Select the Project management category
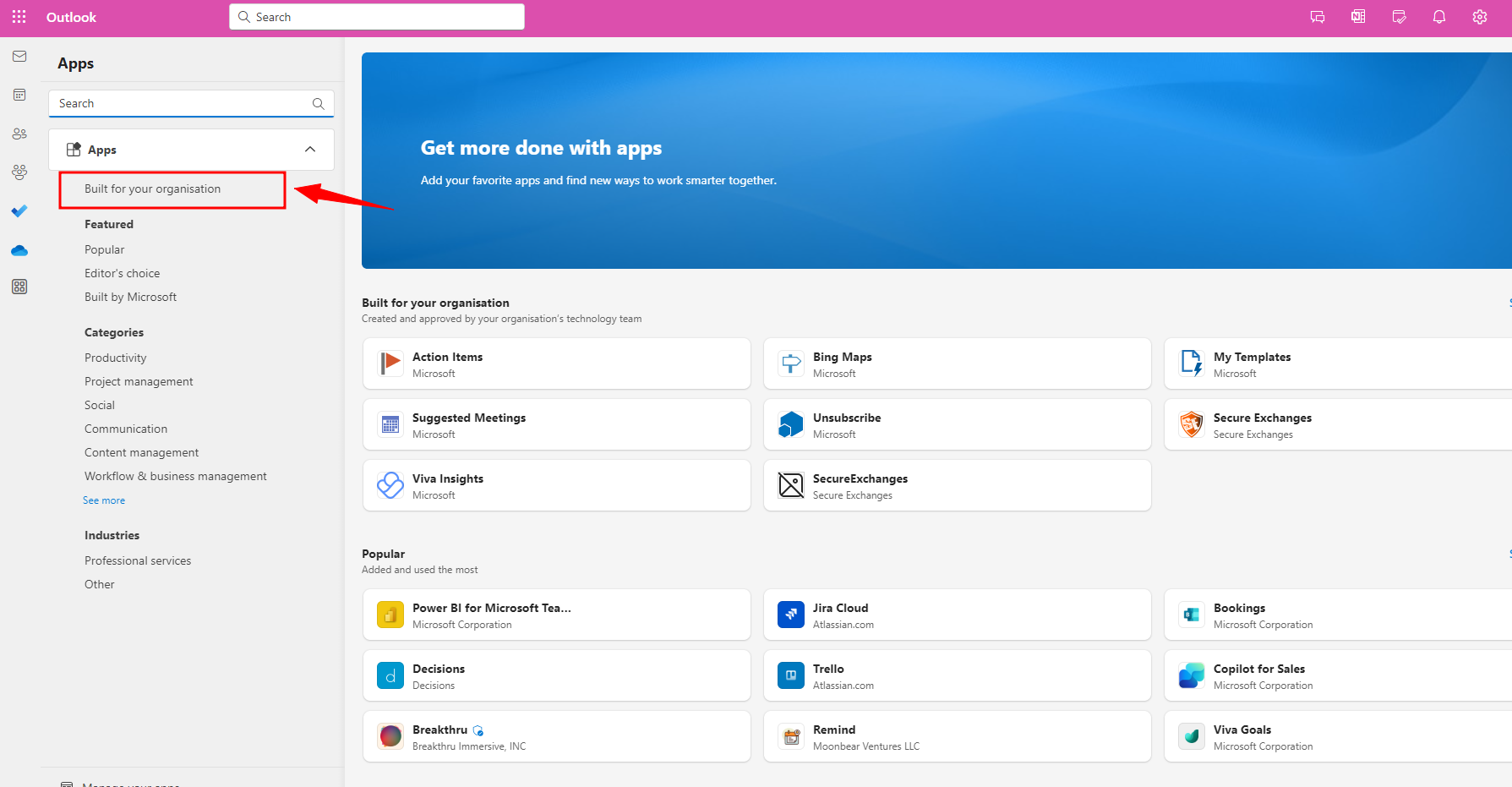Image resolution: width=1512 pixels, height=787 pixels. point(139,382)
